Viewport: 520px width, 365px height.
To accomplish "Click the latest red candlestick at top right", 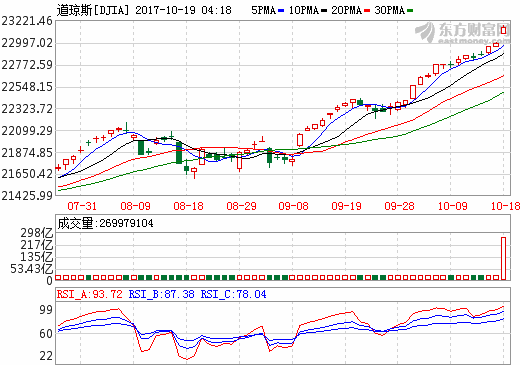I will click(503, 30).
